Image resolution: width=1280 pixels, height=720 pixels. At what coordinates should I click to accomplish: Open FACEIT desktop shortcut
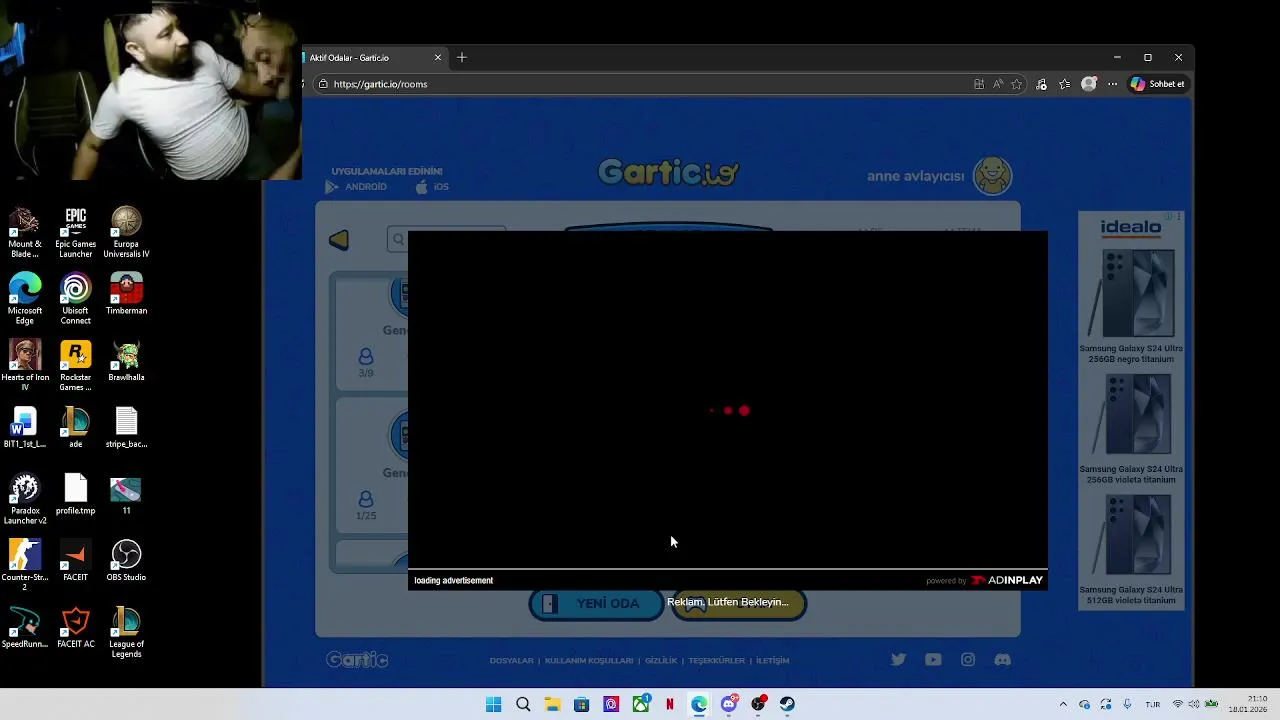point(76,561)
